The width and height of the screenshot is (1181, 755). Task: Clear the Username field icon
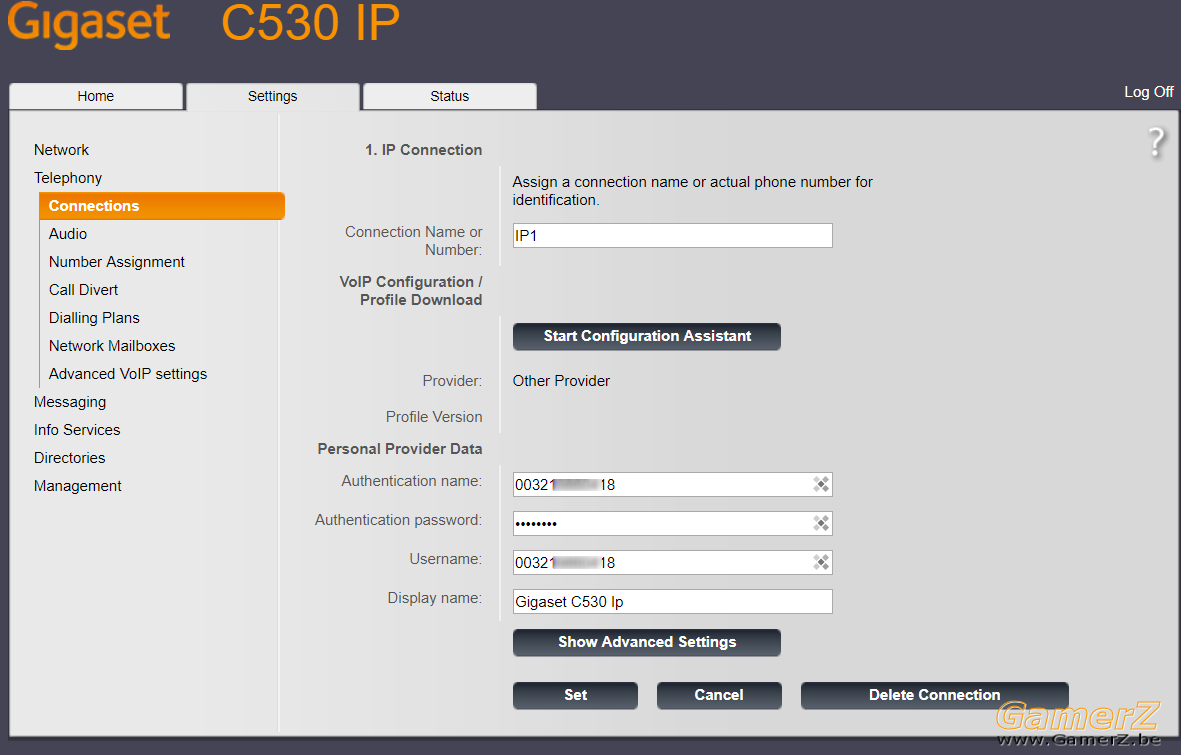pos(821,562)
